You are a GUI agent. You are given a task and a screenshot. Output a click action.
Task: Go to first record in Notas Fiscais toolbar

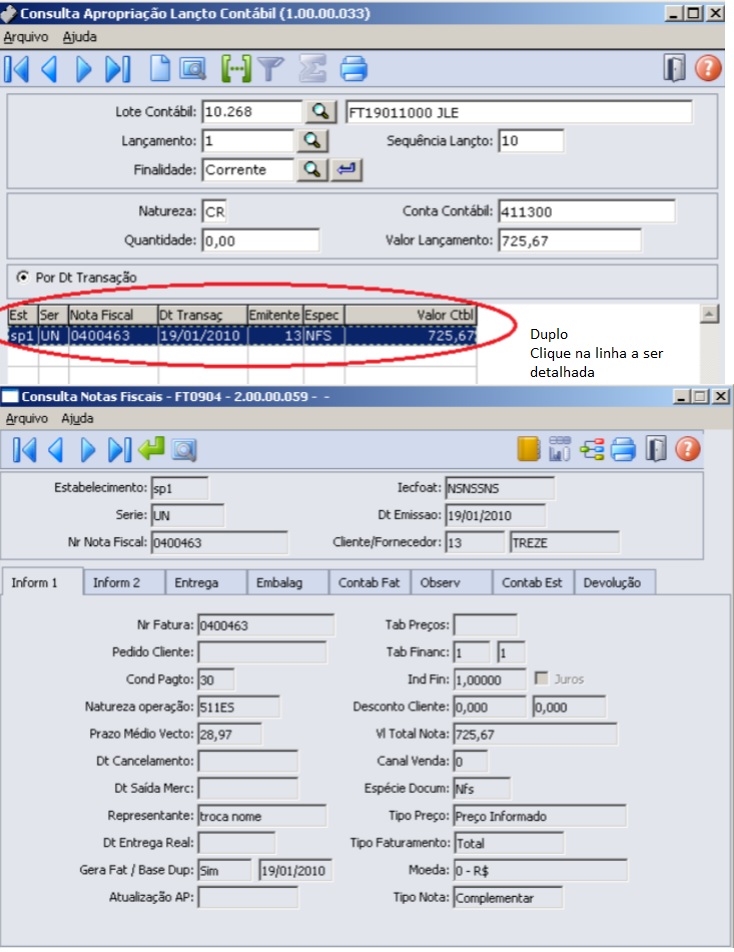tap(24, 450)
